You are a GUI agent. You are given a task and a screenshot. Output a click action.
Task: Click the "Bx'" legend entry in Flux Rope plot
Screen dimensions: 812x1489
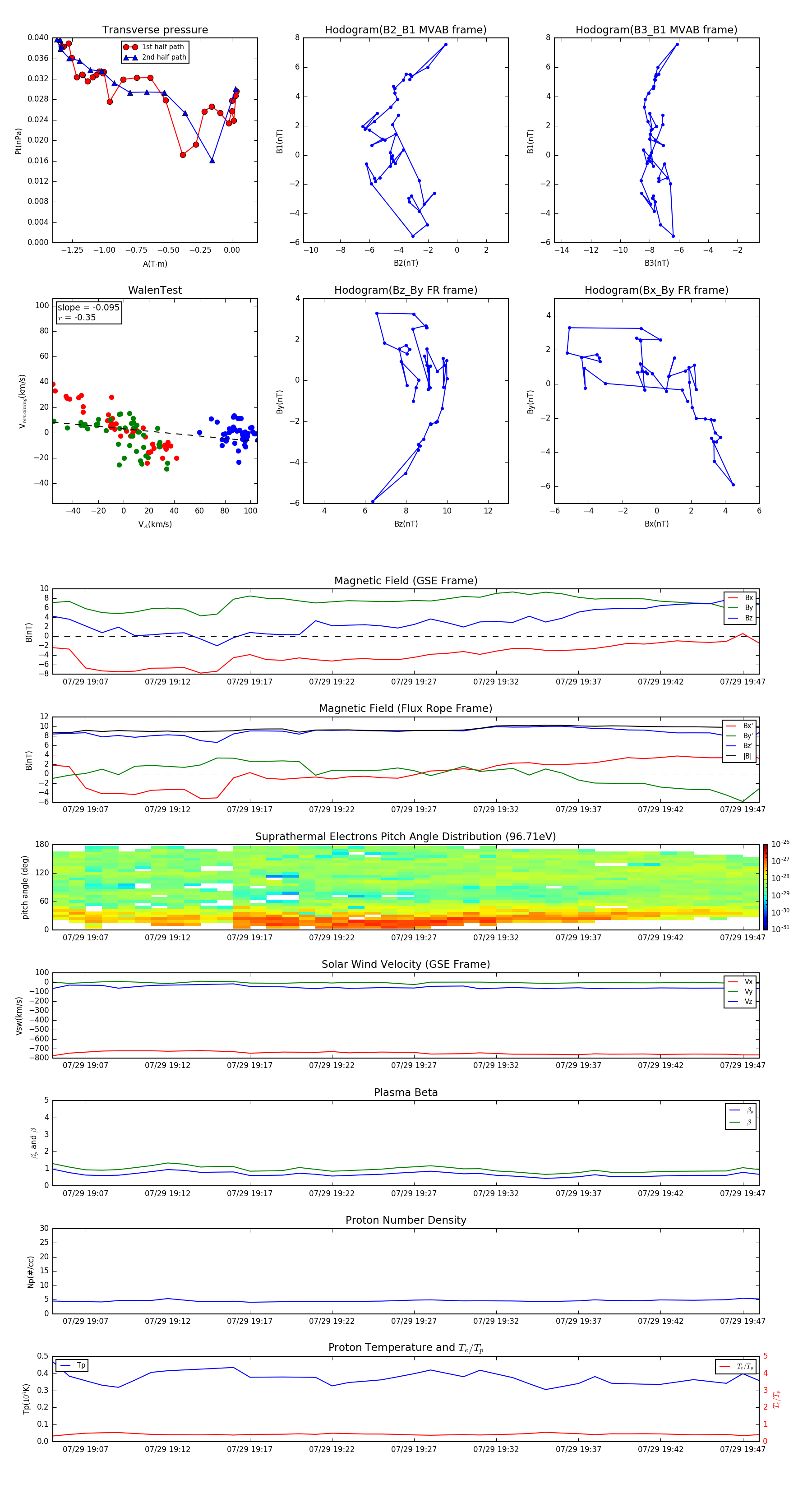(x=740, y=726)
